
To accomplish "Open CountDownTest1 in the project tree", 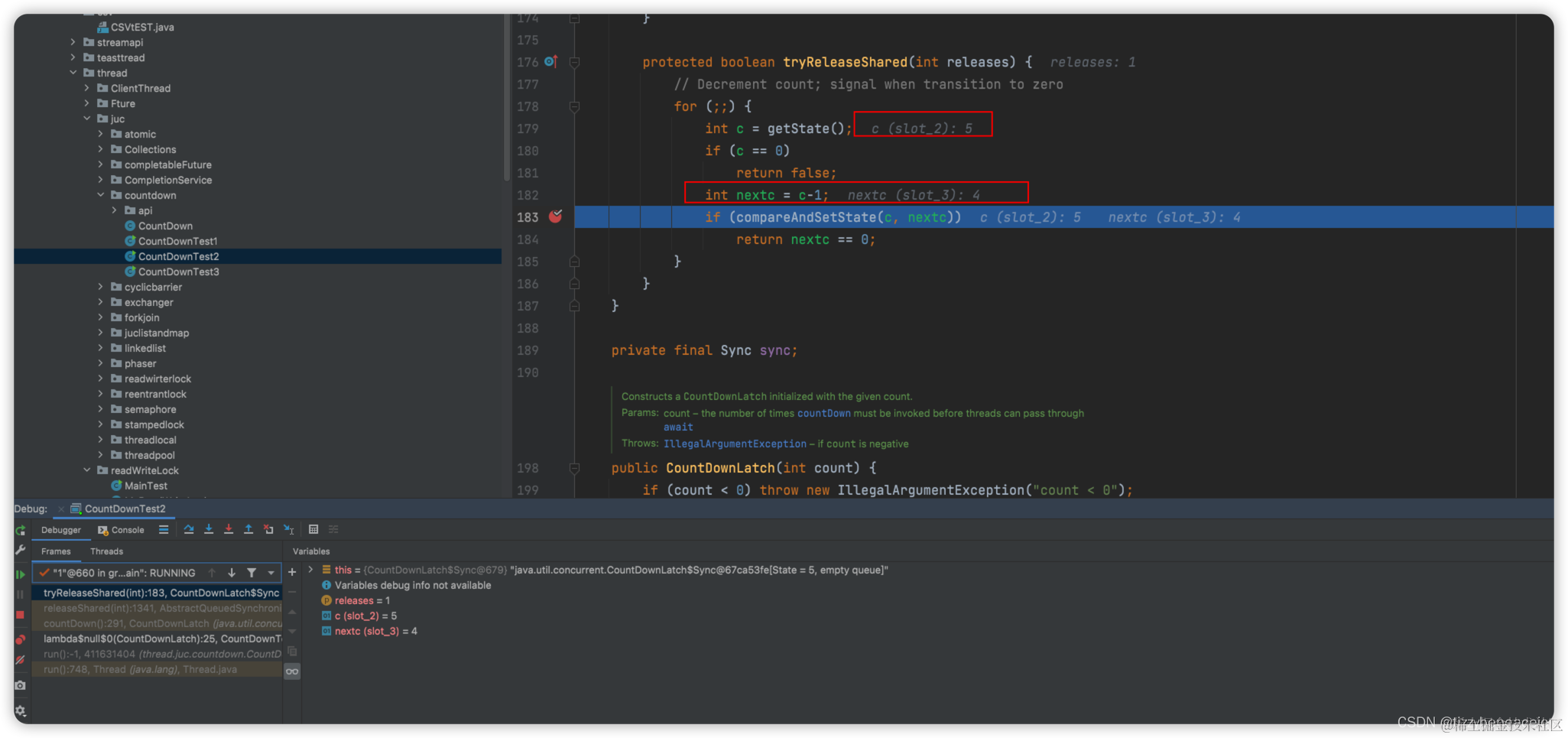I will (x=177, y=241).
